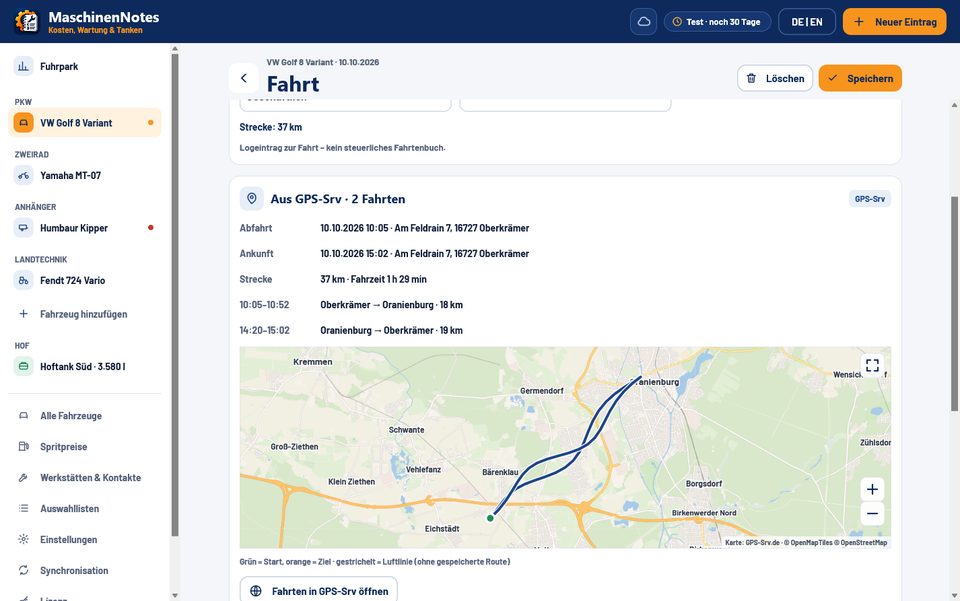Zoom in on the map
Viewport: 960px width, 601px height.
click(x=872, y=490)
